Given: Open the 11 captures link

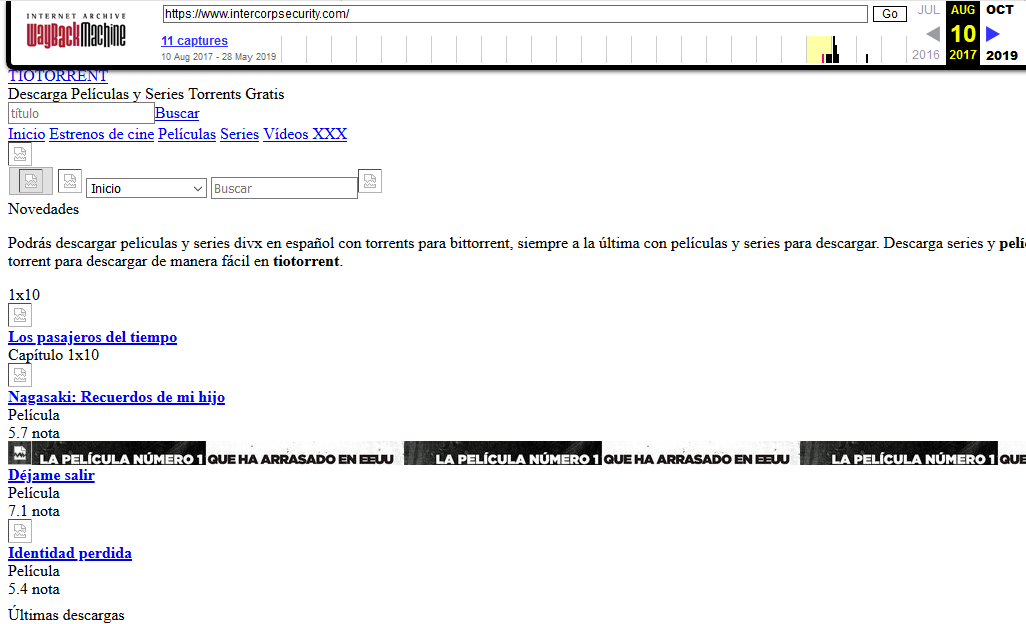Looking at the screenshot, I should 194,41.
